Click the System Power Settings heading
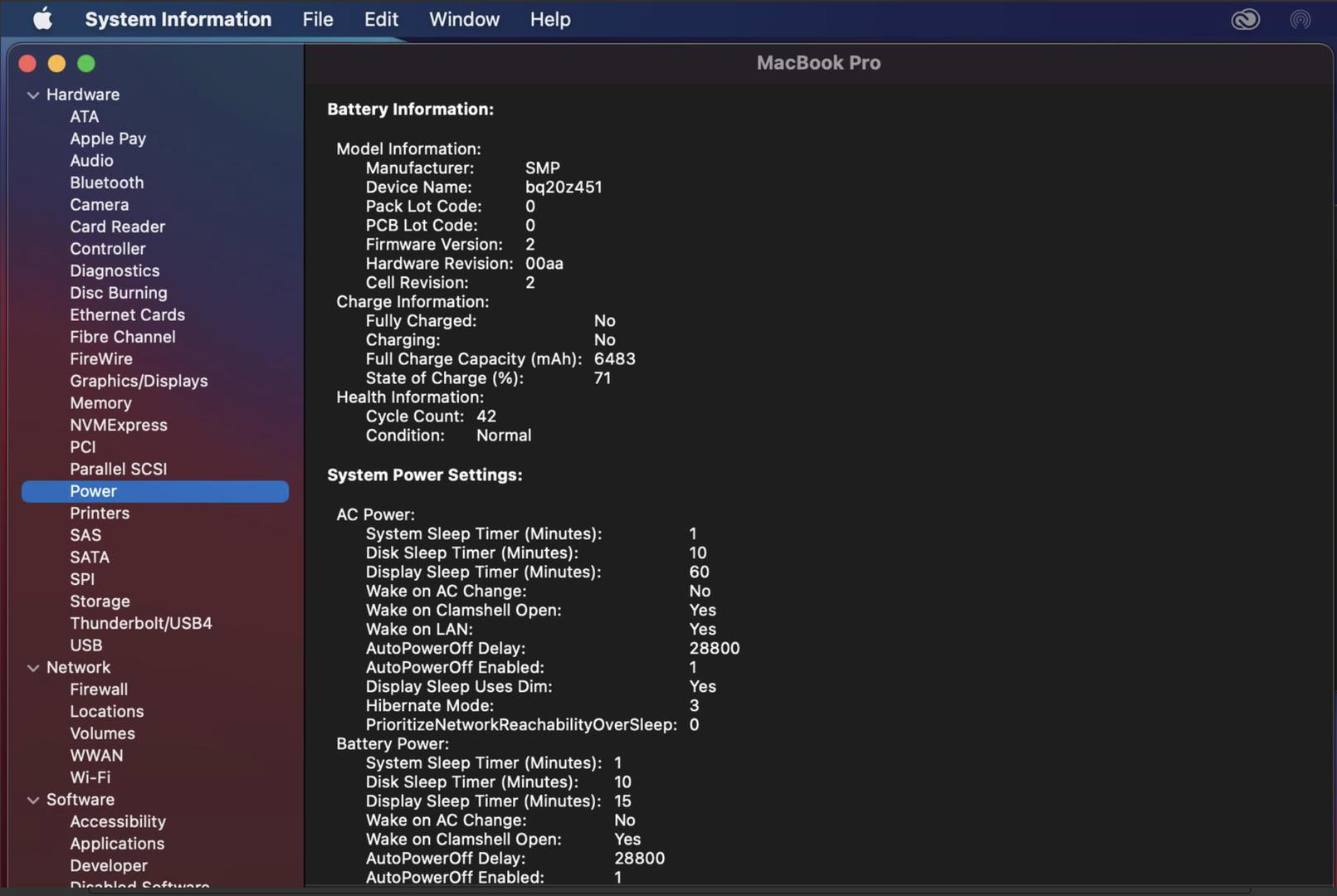 point(424,475)
